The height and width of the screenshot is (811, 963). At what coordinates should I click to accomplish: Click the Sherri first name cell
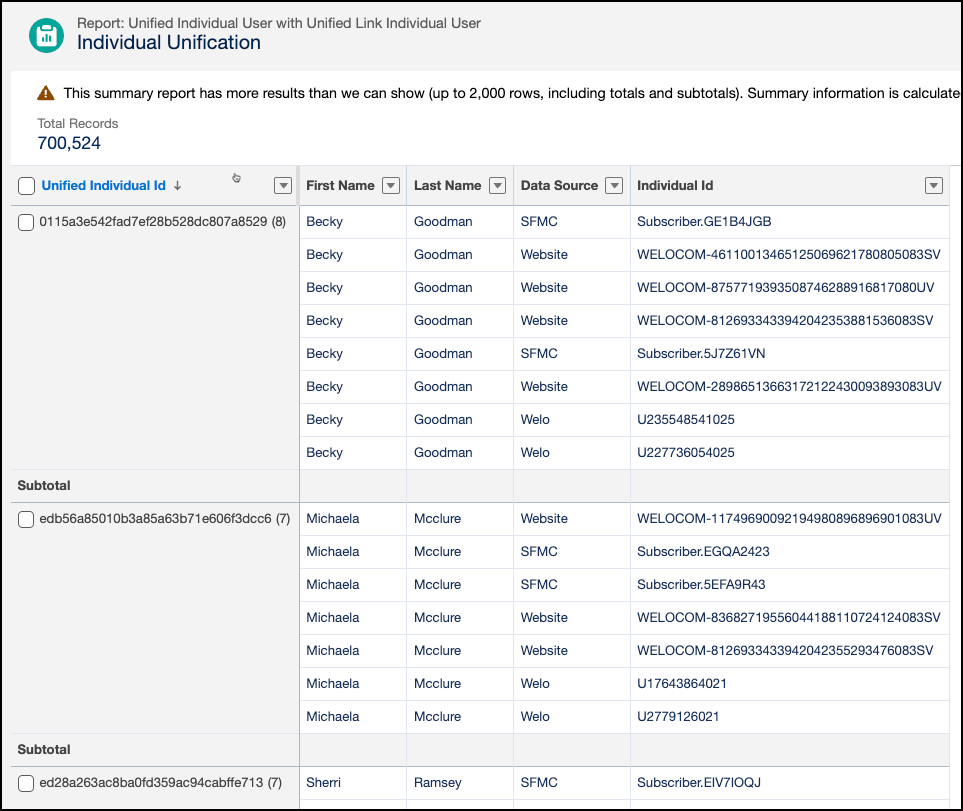(325, 783)
